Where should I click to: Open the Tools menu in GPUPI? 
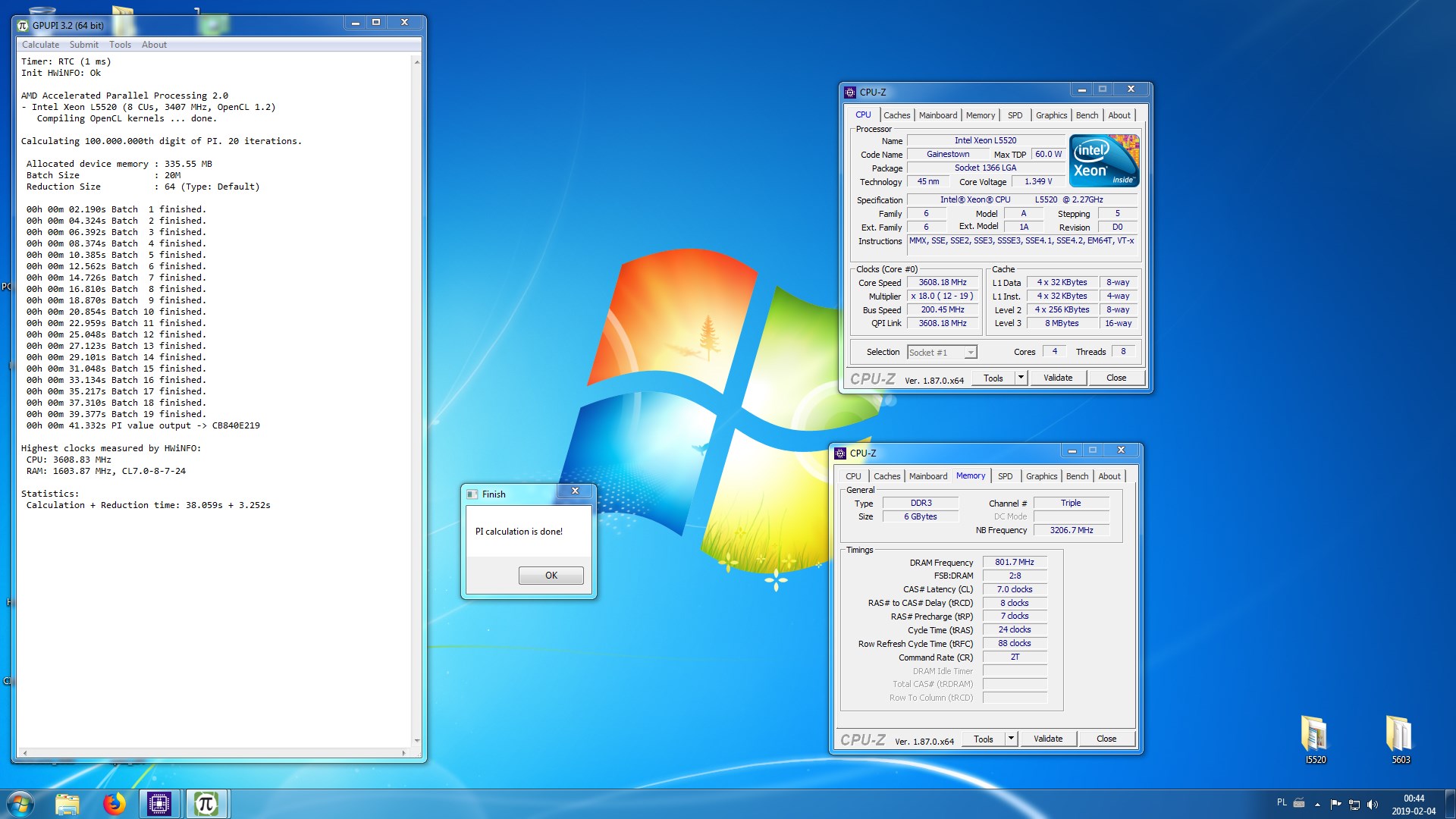pos(120,45)
